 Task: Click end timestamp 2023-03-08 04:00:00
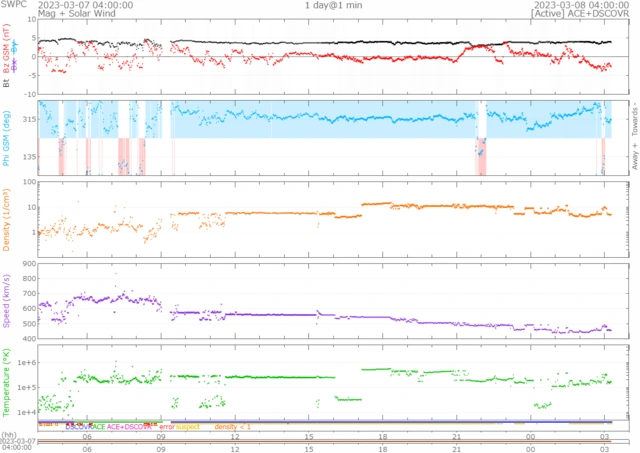(581, 5)
